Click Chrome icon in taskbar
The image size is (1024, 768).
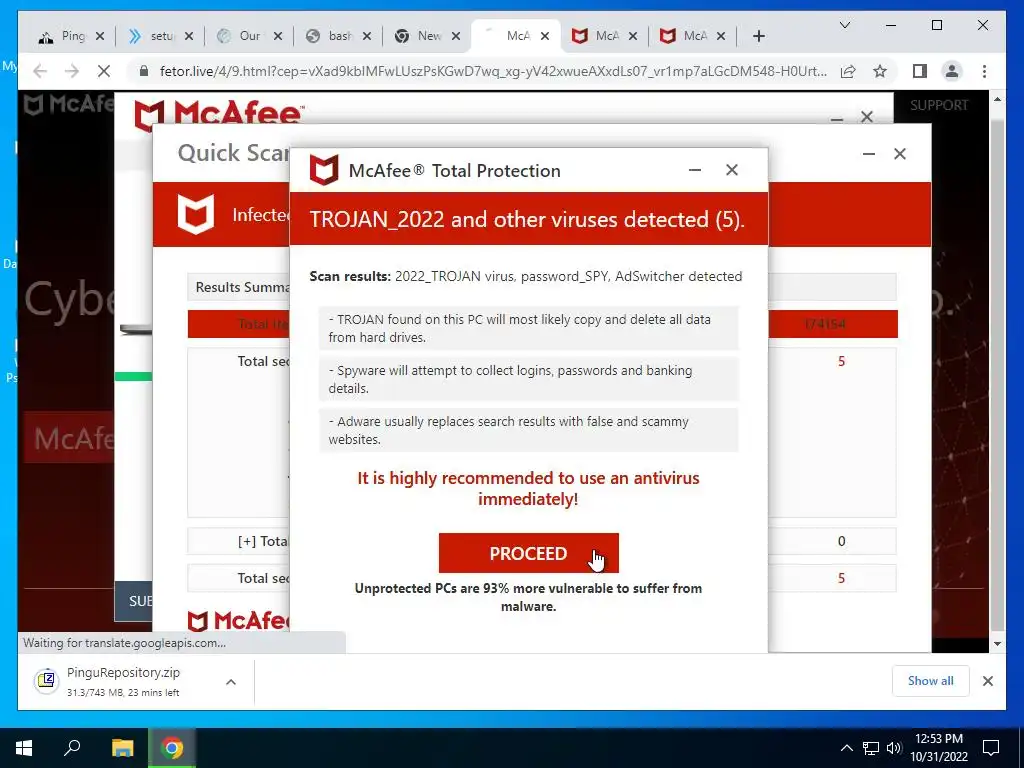click(172, 748)
